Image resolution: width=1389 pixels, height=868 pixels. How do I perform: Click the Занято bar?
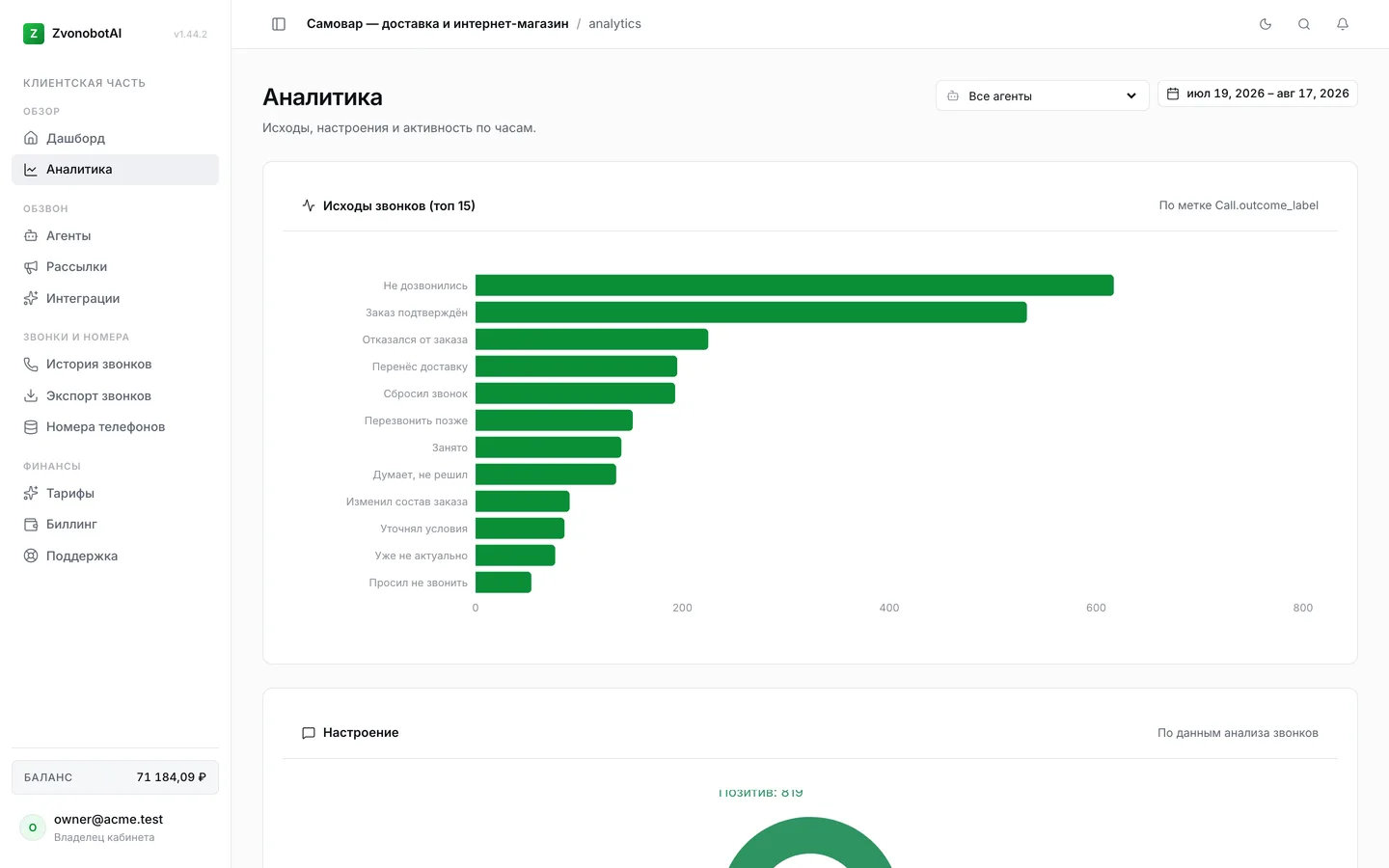pos(548,448)
